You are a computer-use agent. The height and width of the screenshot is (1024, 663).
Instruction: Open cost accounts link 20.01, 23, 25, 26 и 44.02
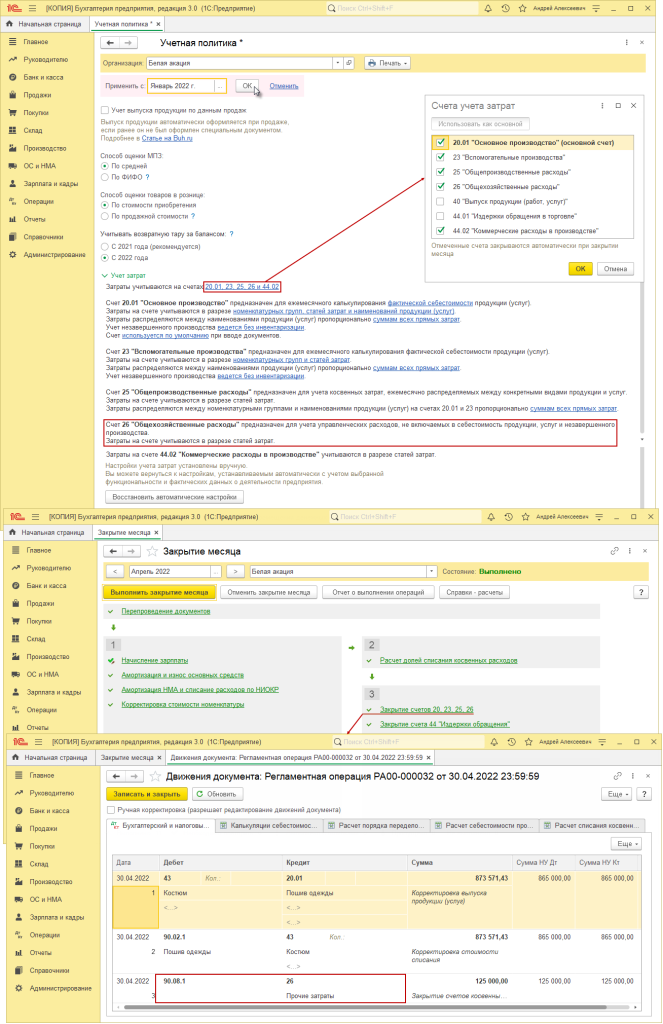pyautogui.click(x=242, y=287)
